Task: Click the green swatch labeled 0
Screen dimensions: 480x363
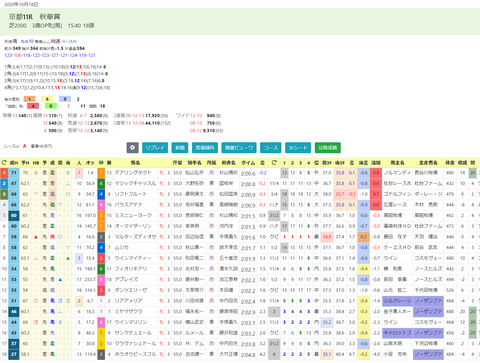Action: coord(51,106)
